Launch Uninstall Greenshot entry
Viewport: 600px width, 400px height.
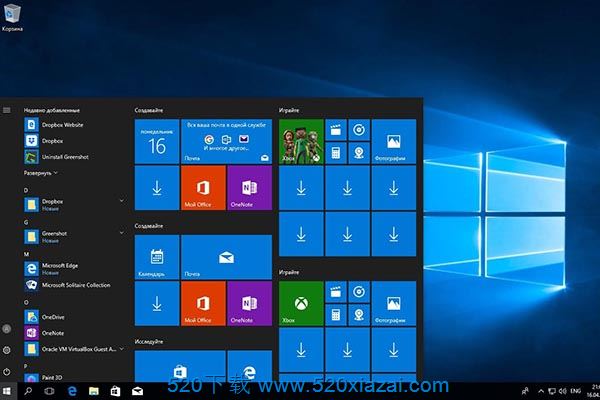point(65,157)
